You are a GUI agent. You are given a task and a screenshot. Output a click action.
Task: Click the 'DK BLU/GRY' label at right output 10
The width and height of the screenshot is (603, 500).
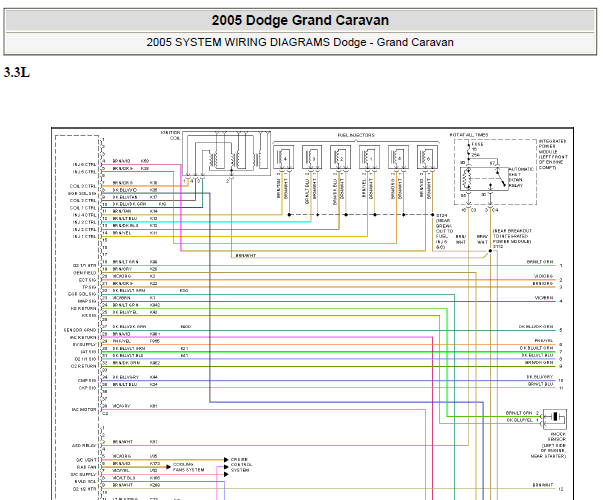pyautogui.click(x=540, y=377)
